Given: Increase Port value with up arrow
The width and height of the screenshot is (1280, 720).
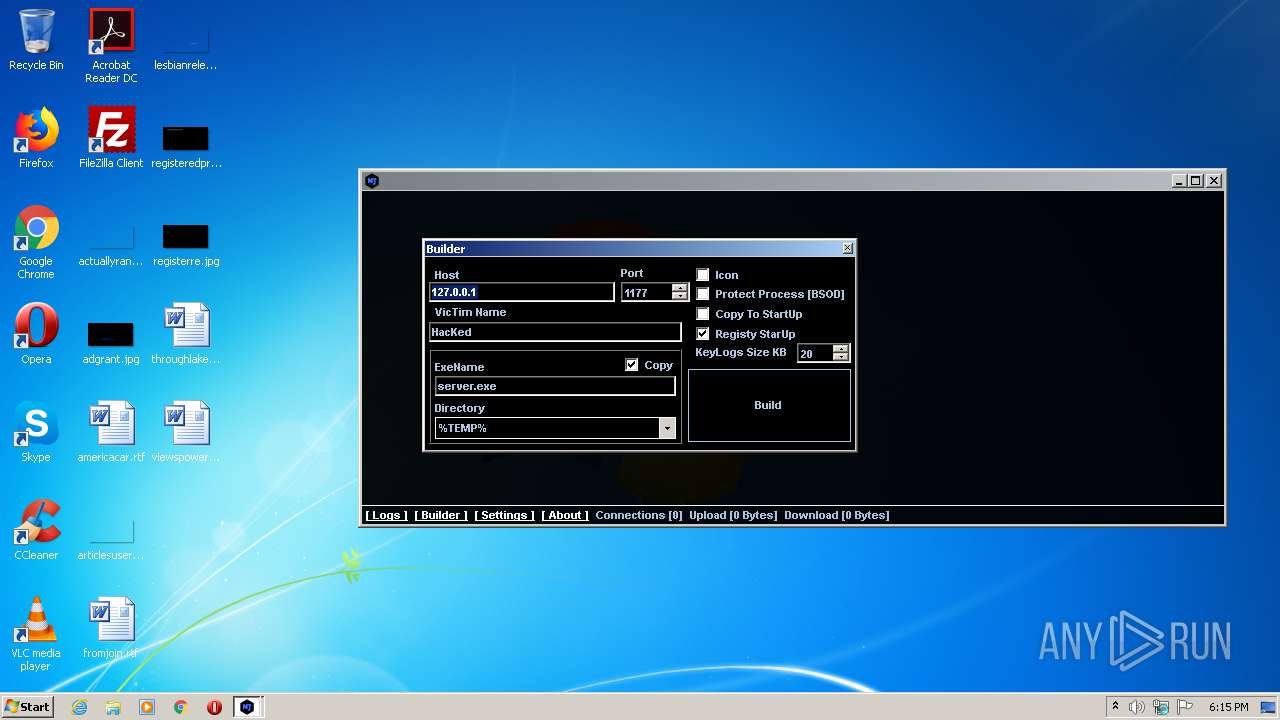Looking at the screenshot, I should point(680,288).
